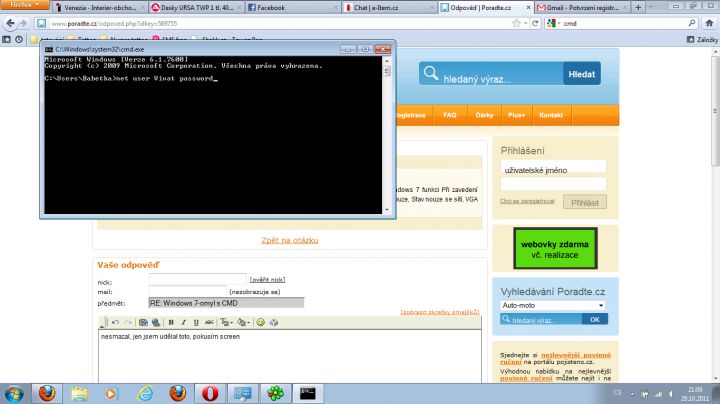Viewport: 720px width, 404px height.
Task: Click the mail input field
Action: pyautogui.click(x=187, y=291)
